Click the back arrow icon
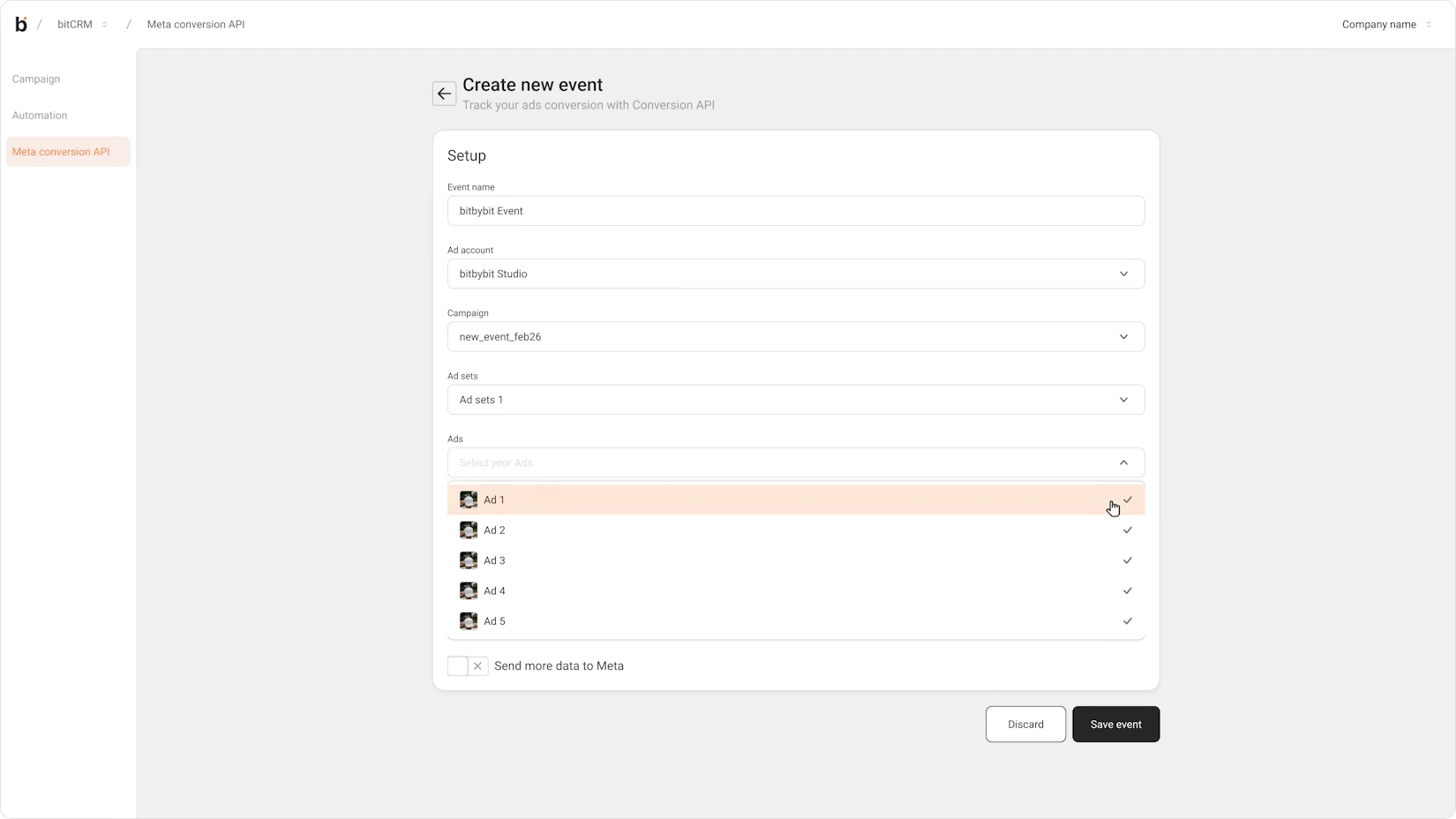Viewport: 1456px width, 819px height. click(444, 94)
